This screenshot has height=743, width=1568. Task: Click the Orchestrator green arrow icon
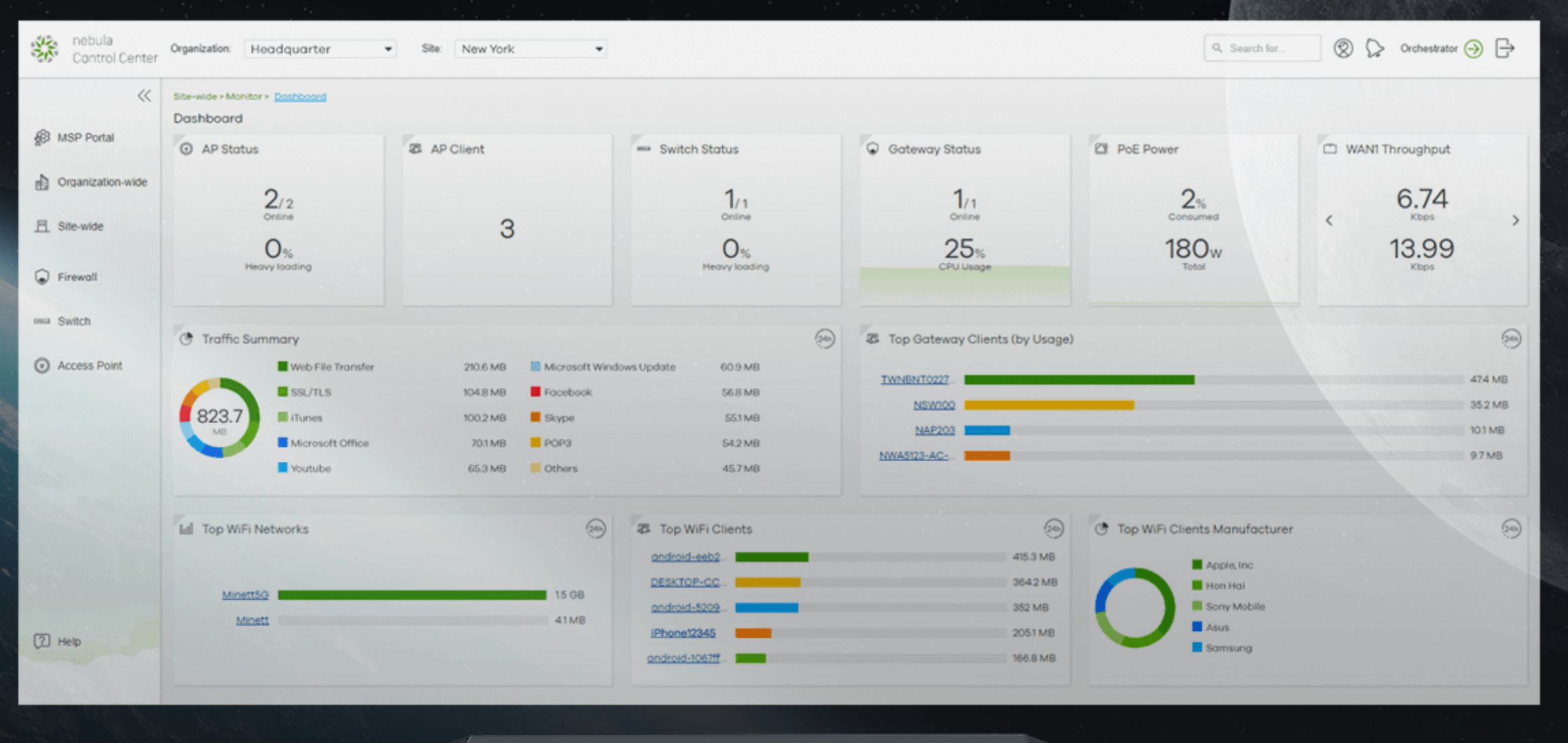(1474, 49)
